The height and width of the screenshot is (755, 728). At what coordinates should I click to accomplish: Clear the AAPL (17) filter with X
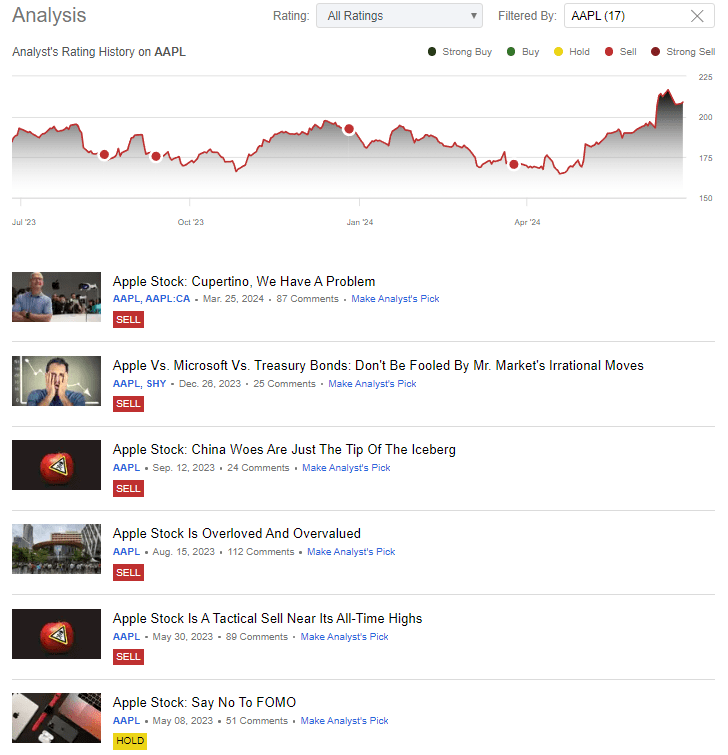coord(697,16)
